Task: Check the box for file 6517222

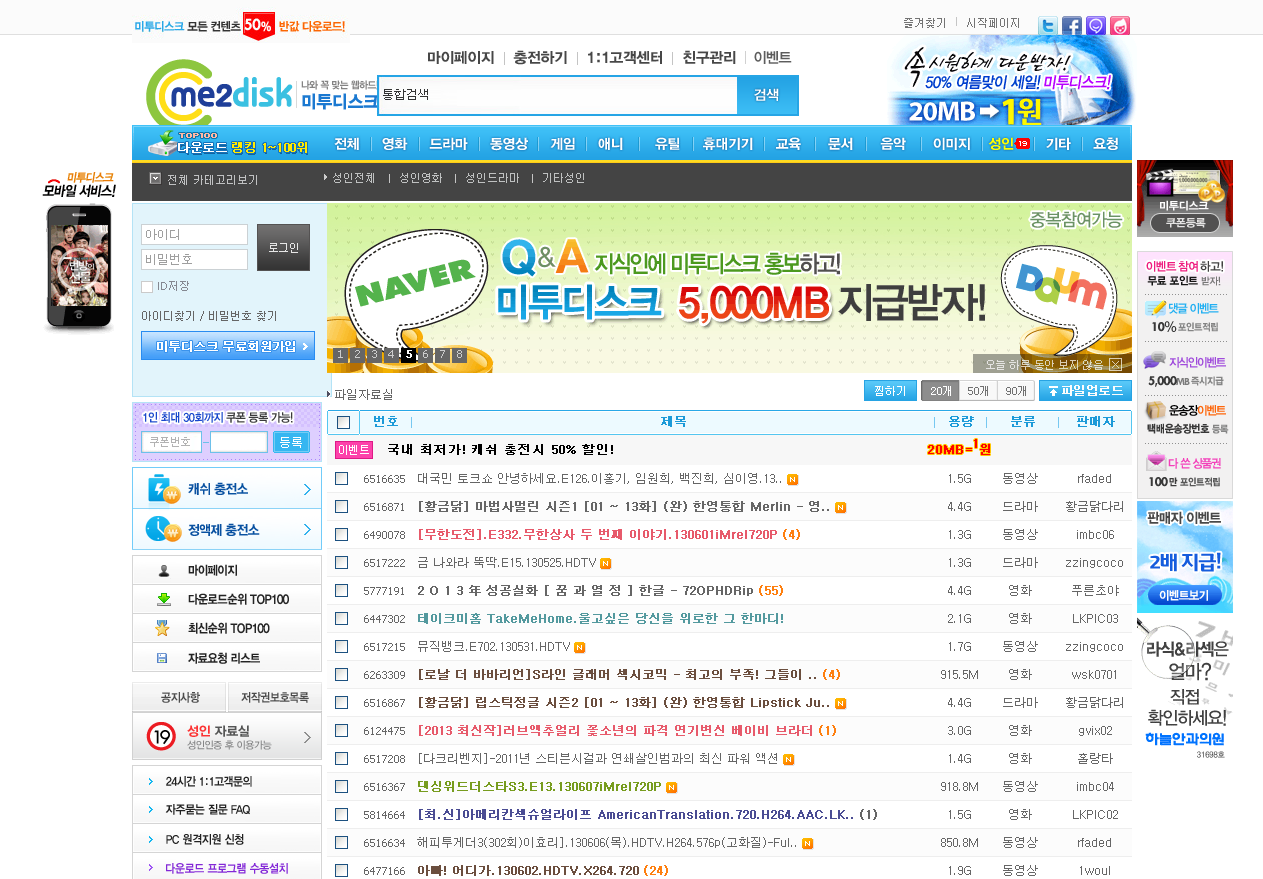Action: (x=341, y=563)
